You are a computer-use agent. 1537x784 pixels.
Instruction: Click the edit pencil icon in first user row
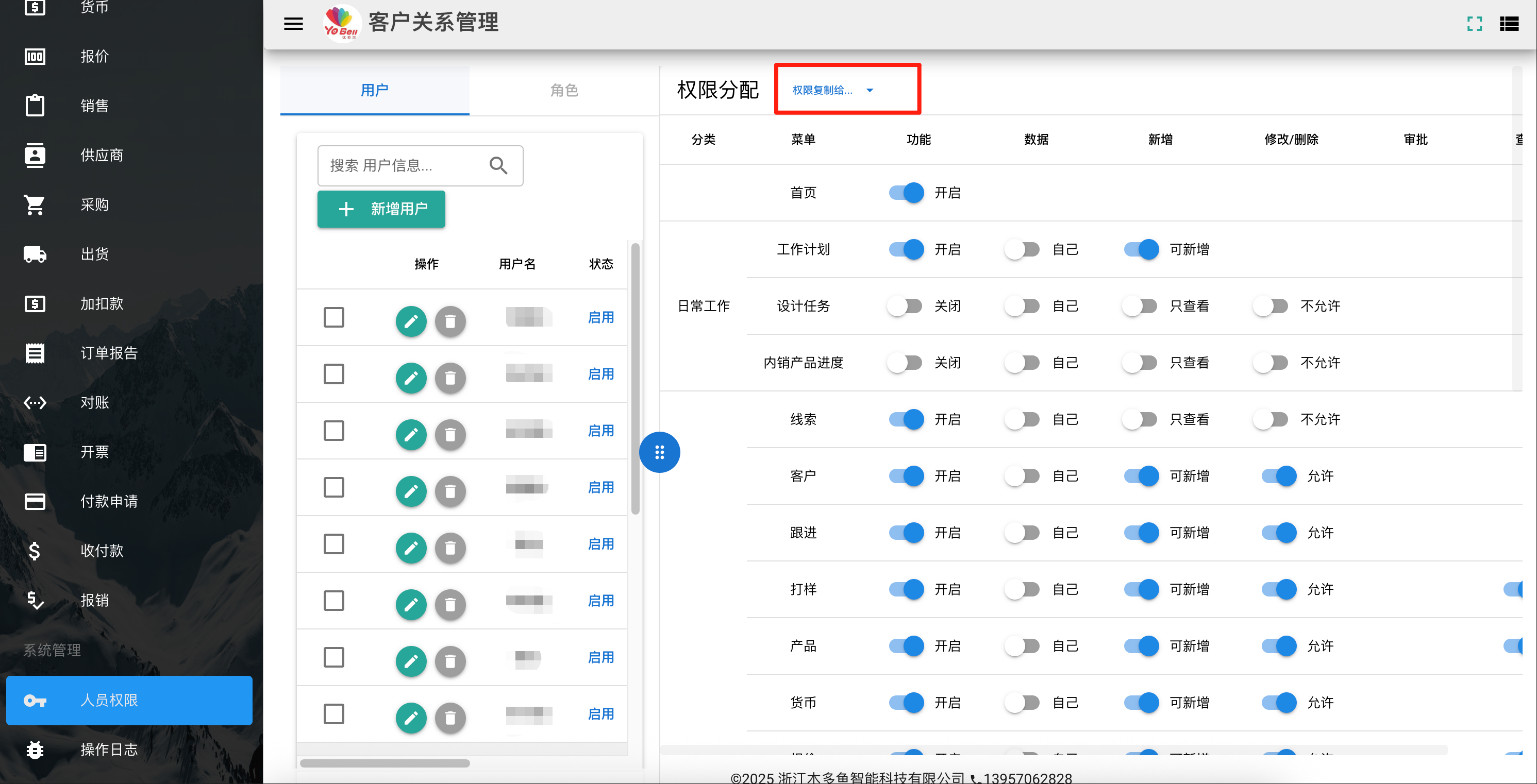click(x=411, y=321)
